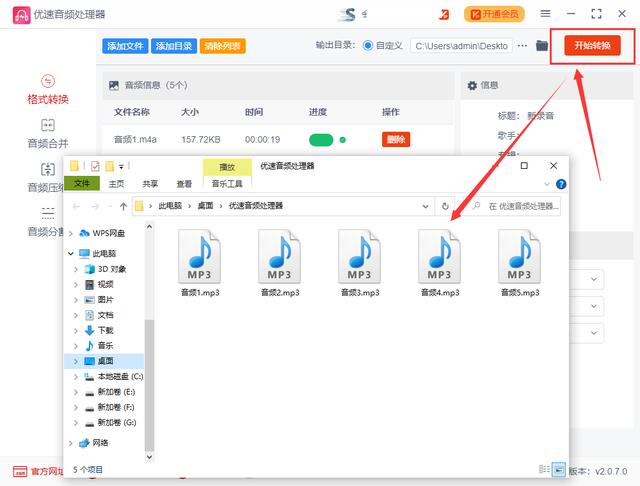
Task: Click the properties icon in quick access toolbar
Action: coord(95,166)
